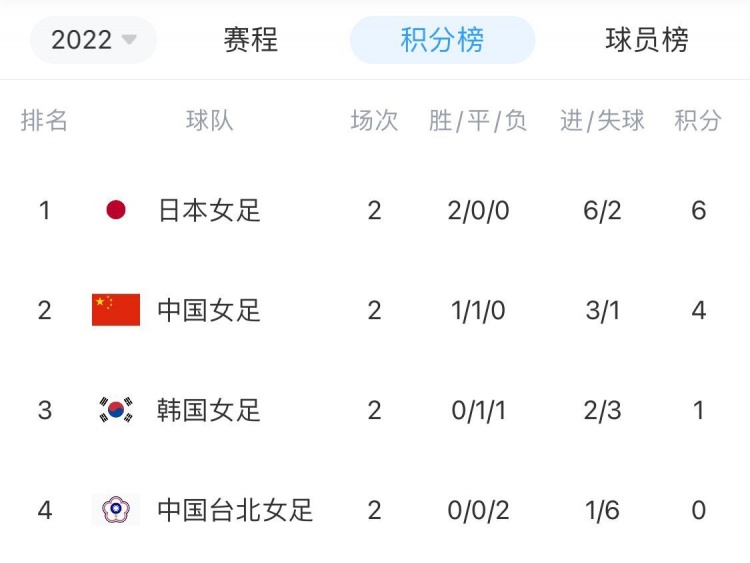Open the 中国女足 team page

click(x=209, y=310)
